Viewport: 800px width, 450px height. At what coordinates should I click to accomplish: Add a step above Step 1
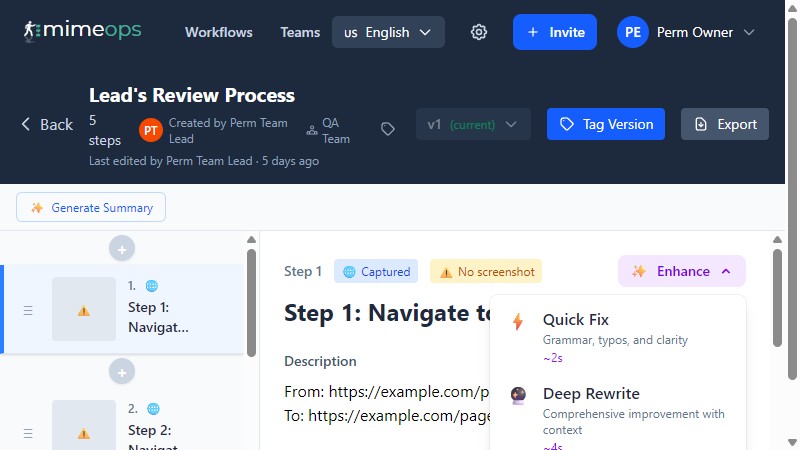point(122,249)
